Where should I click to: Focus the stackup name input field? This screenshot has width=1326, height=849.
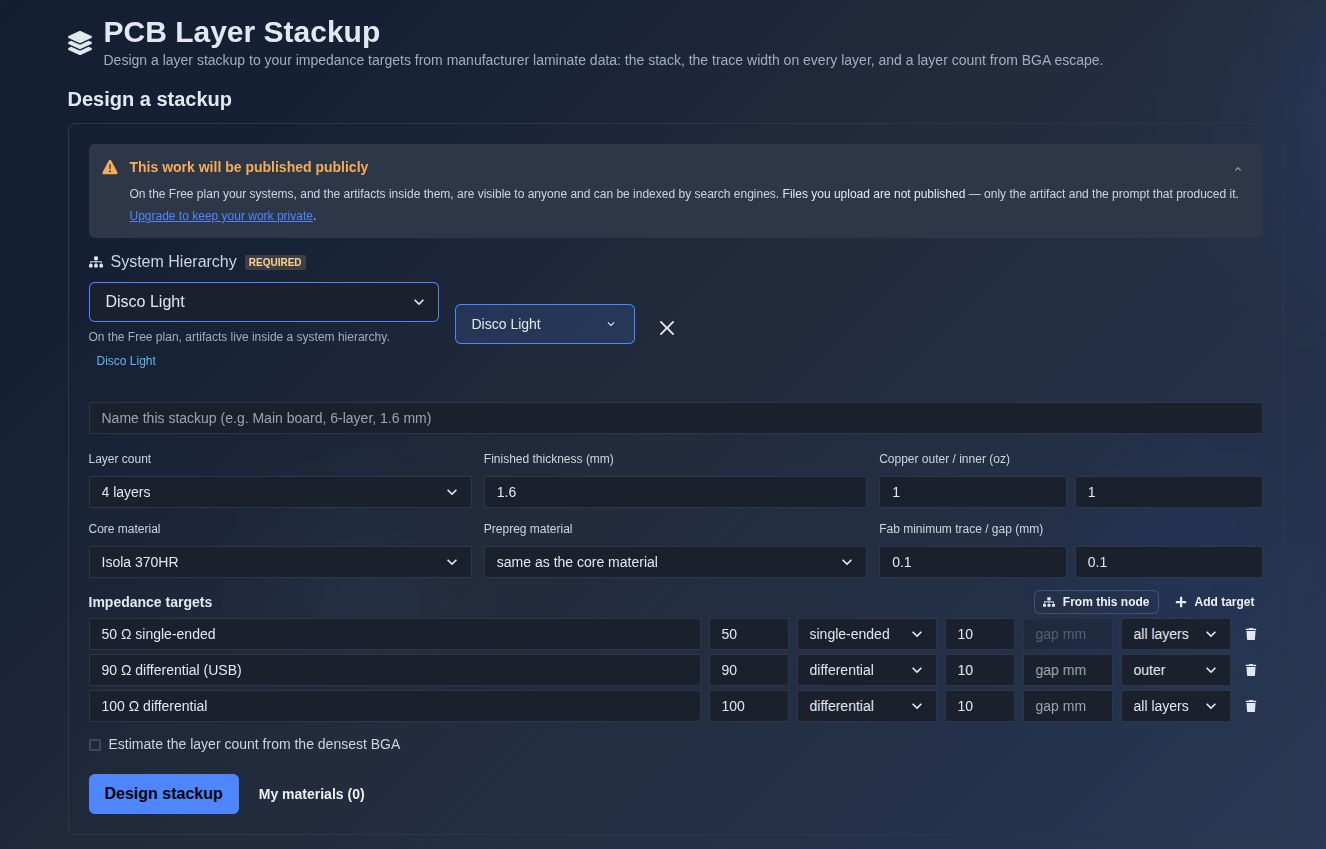(675, 418)
